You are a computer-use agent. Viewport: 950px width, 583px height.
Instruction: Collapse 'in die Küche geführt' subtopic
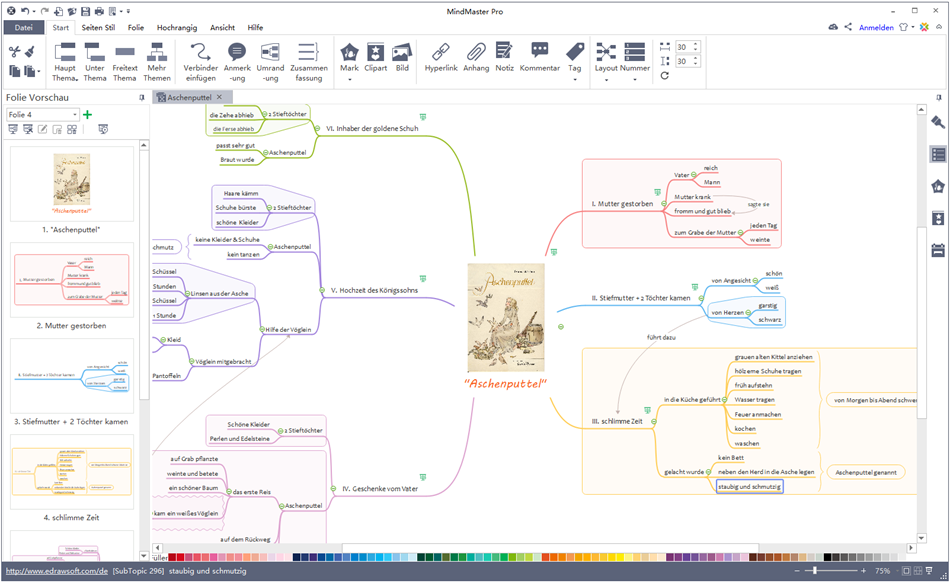click(x=724, y=399)
